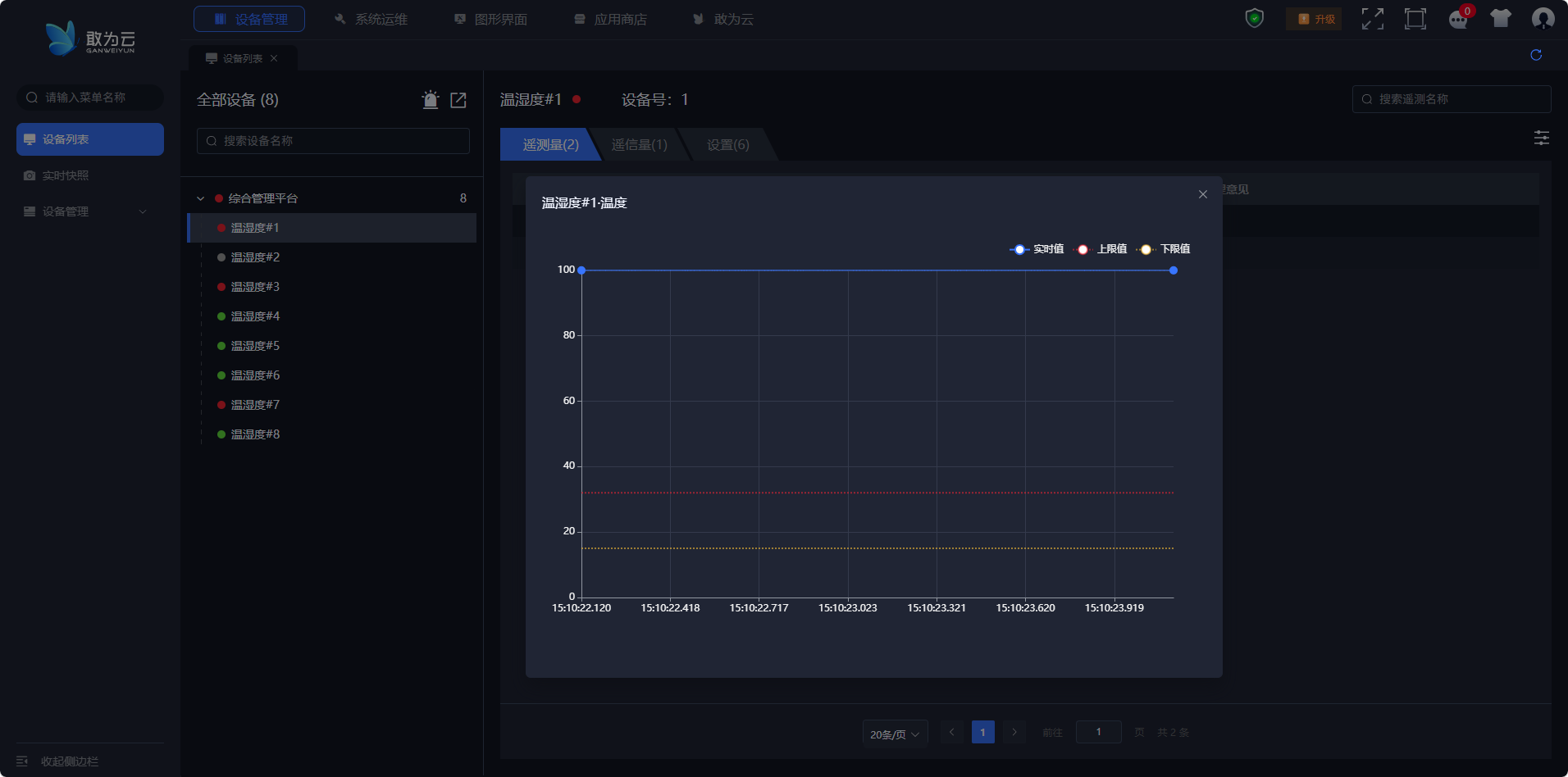Open the 20条/页 page size dropdown
Image resolution: width=1568 pixels, height=777 pixels.
tap(895, 734)
